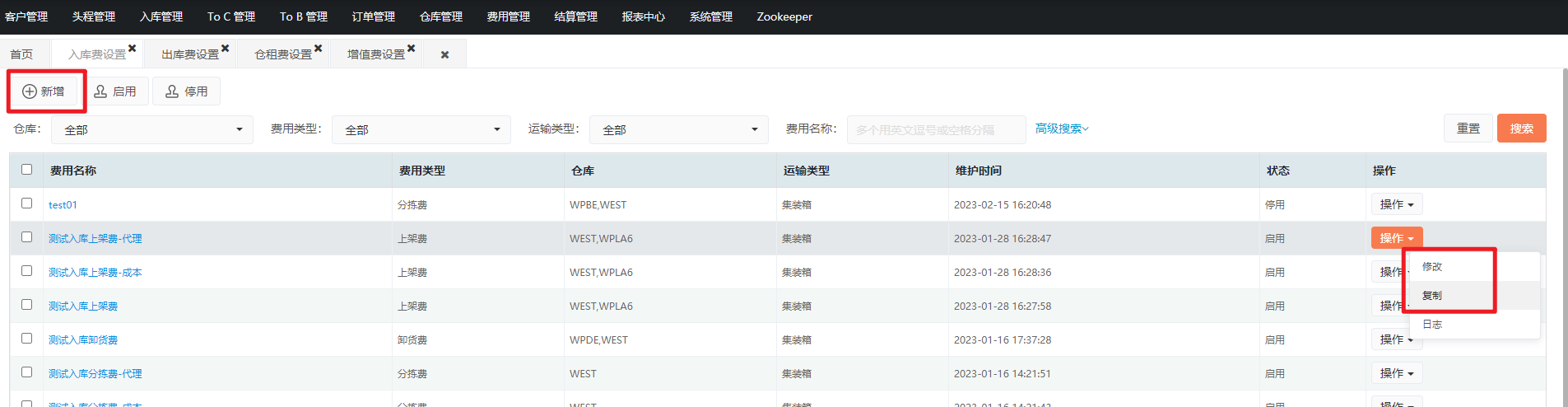Screen dimensions: 1568x407
Task: Expand 高级搜索 advanced search
Action: click(1062, 129)
